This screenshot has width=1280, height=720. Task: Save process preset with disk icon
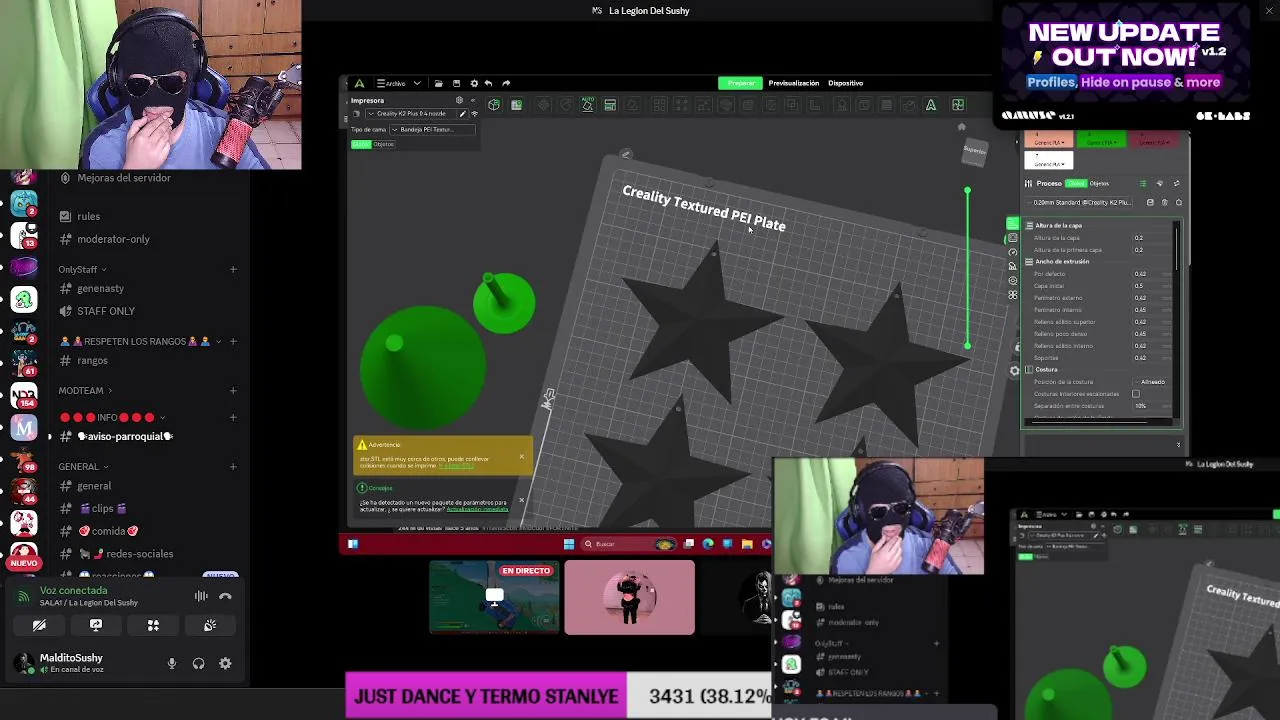[1150, 202]
